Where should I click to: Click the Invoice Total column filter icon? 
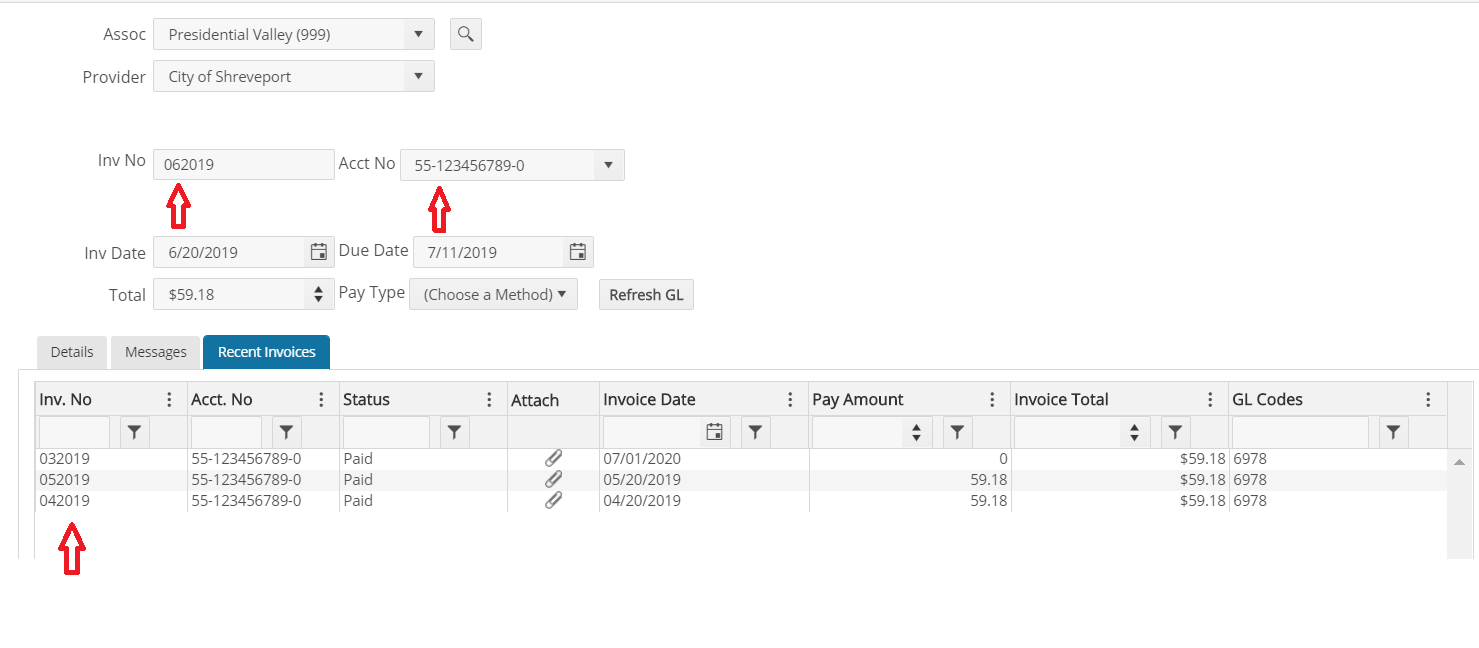point(1176,432)
